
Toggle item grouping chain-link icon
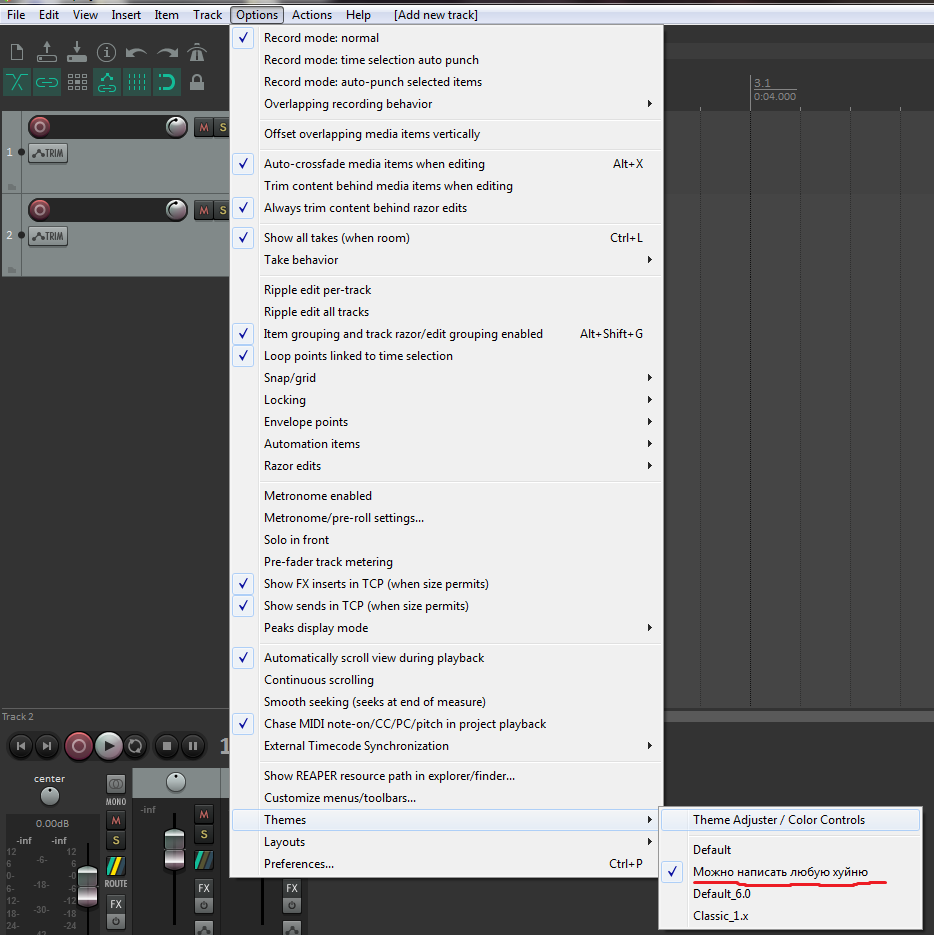point(47,82)
